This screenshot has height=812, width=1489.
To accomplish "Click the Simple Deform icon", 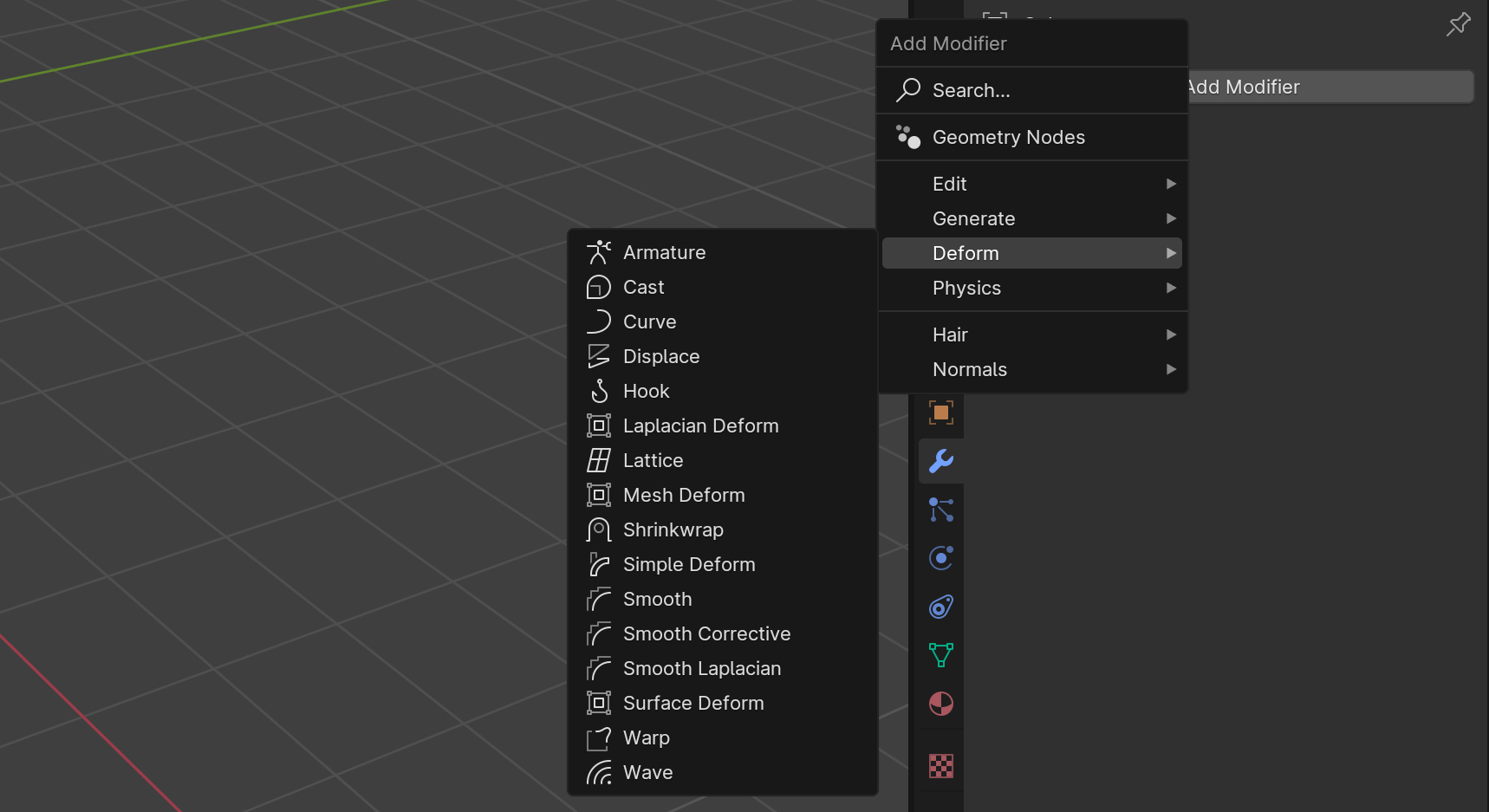I will pyautogui.click(x=599, y=564).
